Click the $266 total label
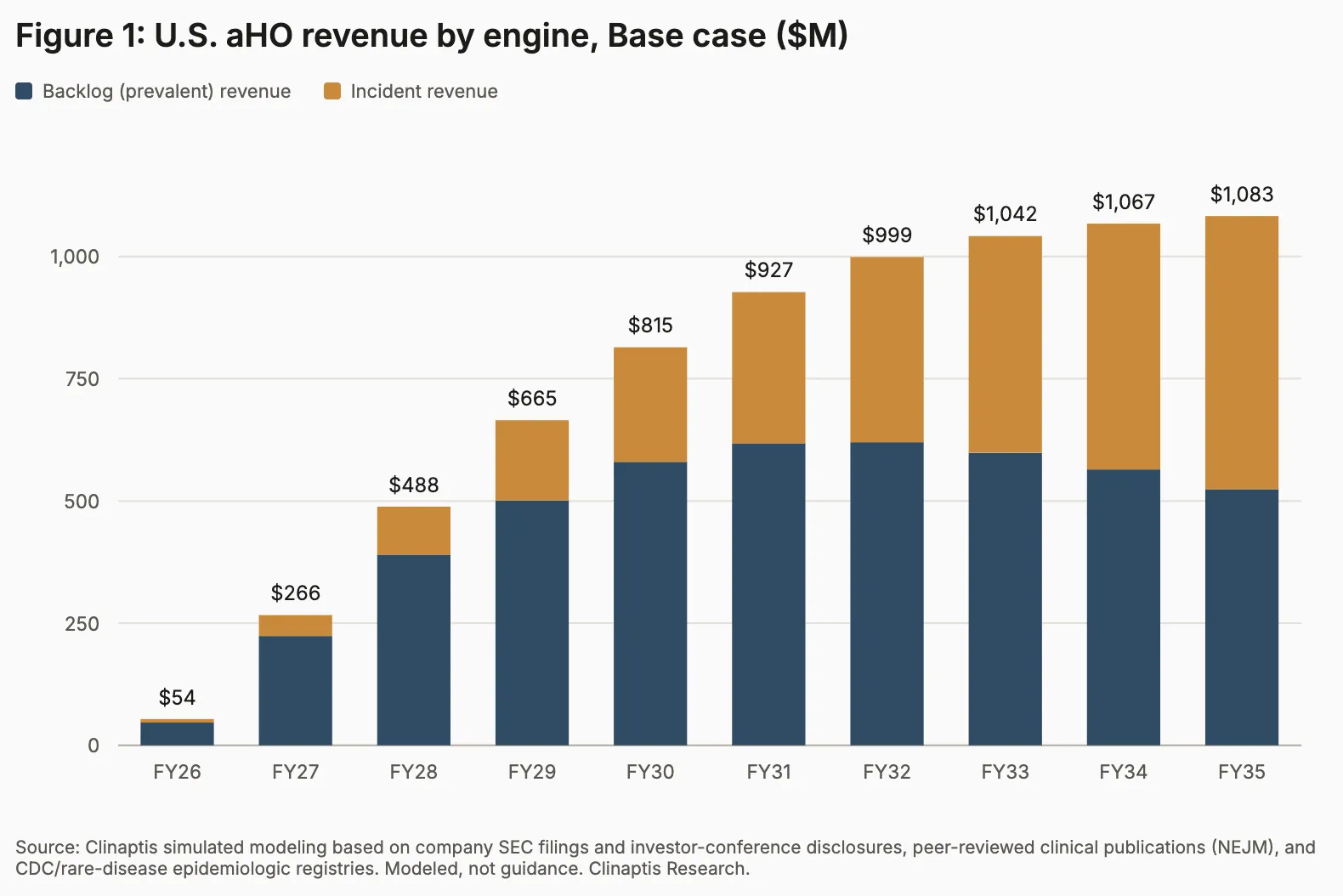1343x896 pixels. (296, 593)
